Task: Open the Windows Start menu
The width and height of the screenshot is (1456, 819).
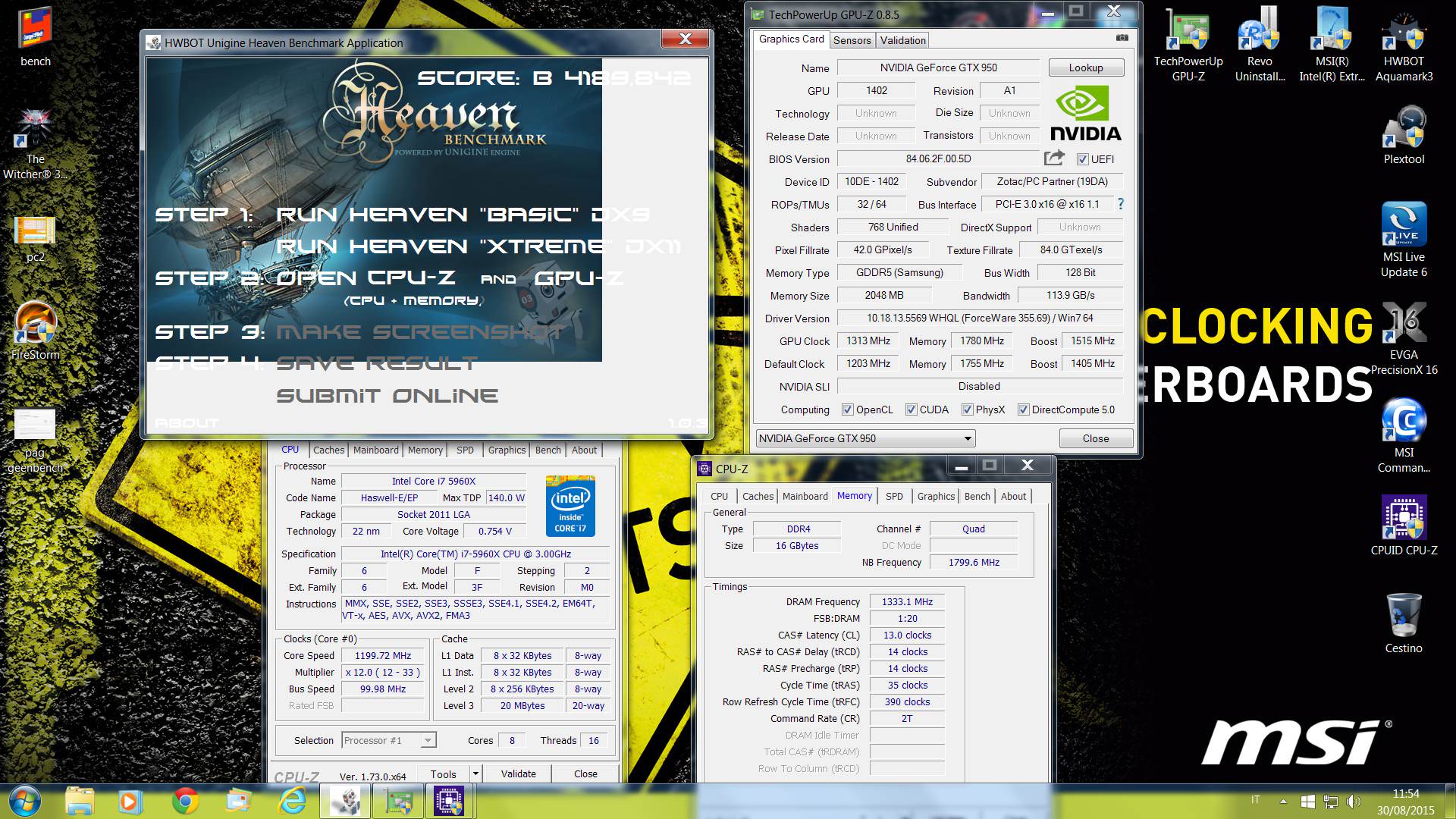Action: click(x=25, y=801)
